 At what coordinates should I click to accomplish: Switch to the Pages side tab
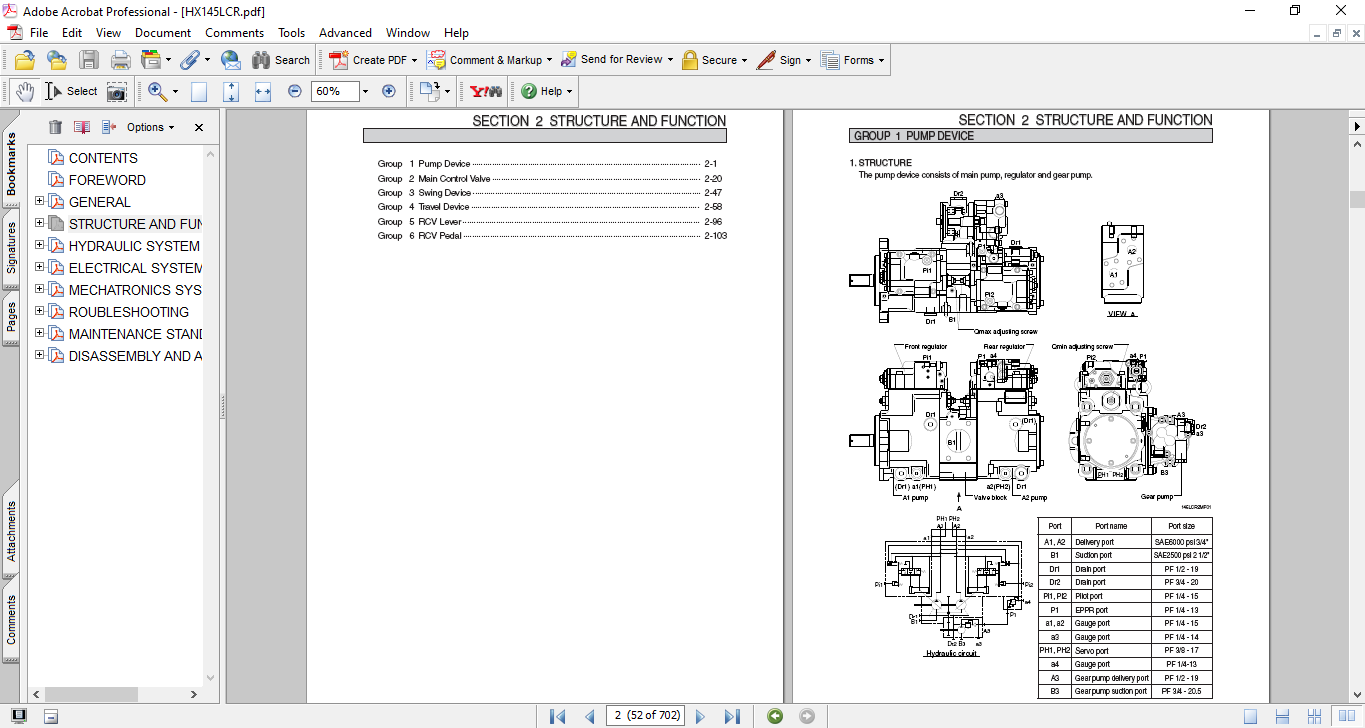coord(11,316)
